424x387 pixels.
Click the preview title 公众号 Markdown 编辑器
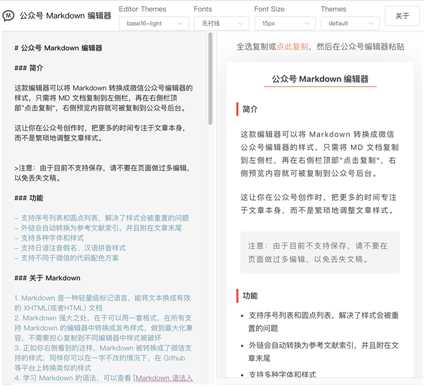coord(320,79)
